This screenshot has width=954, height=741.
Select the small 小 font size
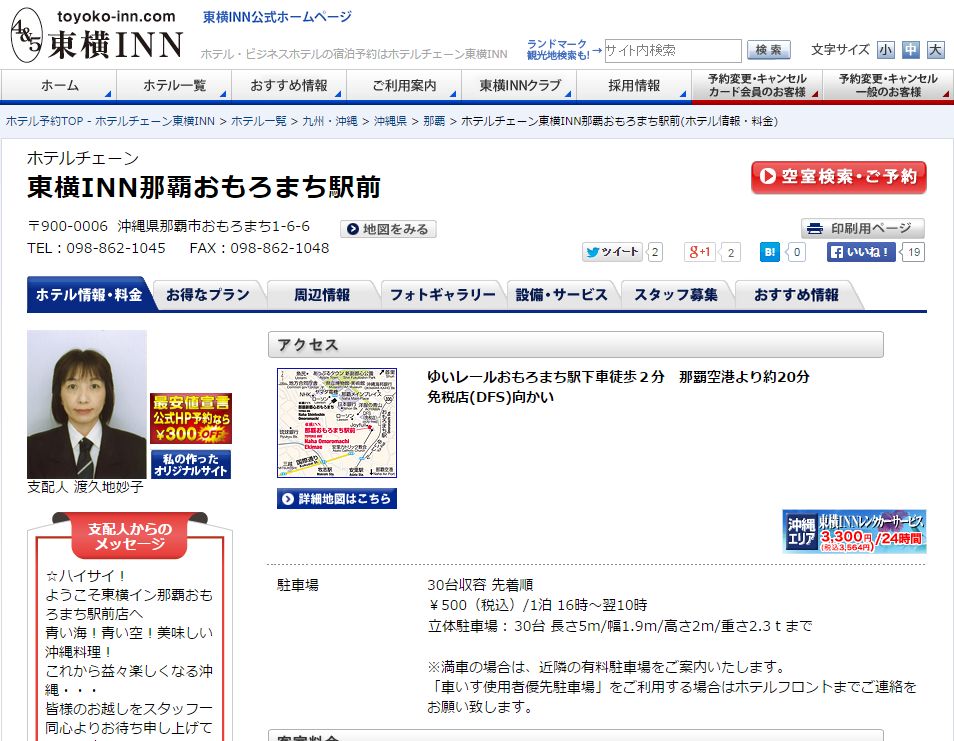pyautogui.click(x=886, y=50)
